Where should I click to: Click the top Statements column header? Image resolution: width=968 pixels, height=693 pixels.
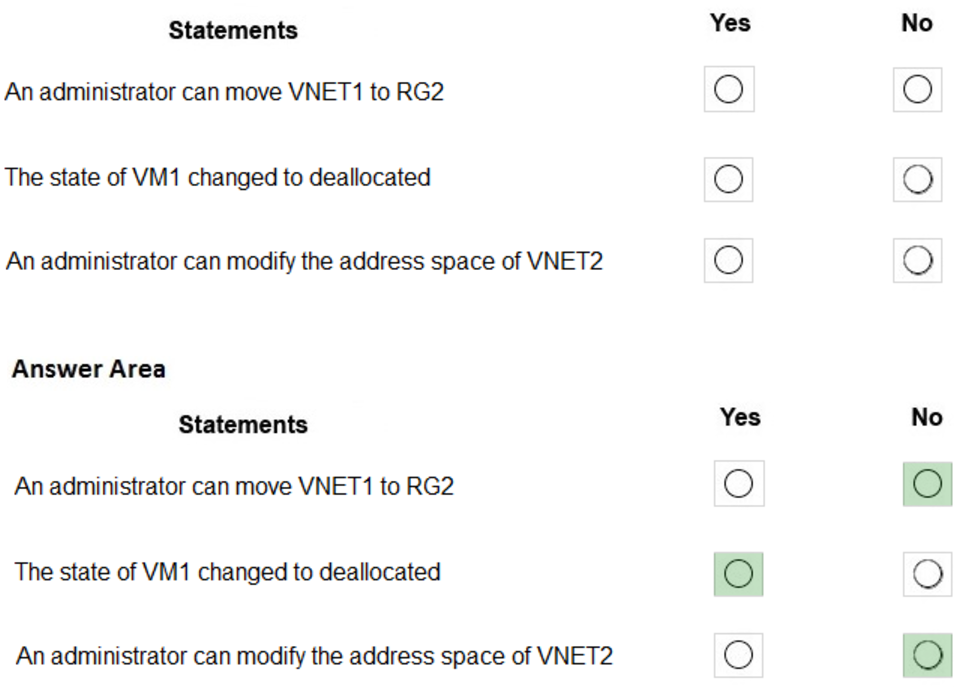pyautogui.click(x=232, y=30)
